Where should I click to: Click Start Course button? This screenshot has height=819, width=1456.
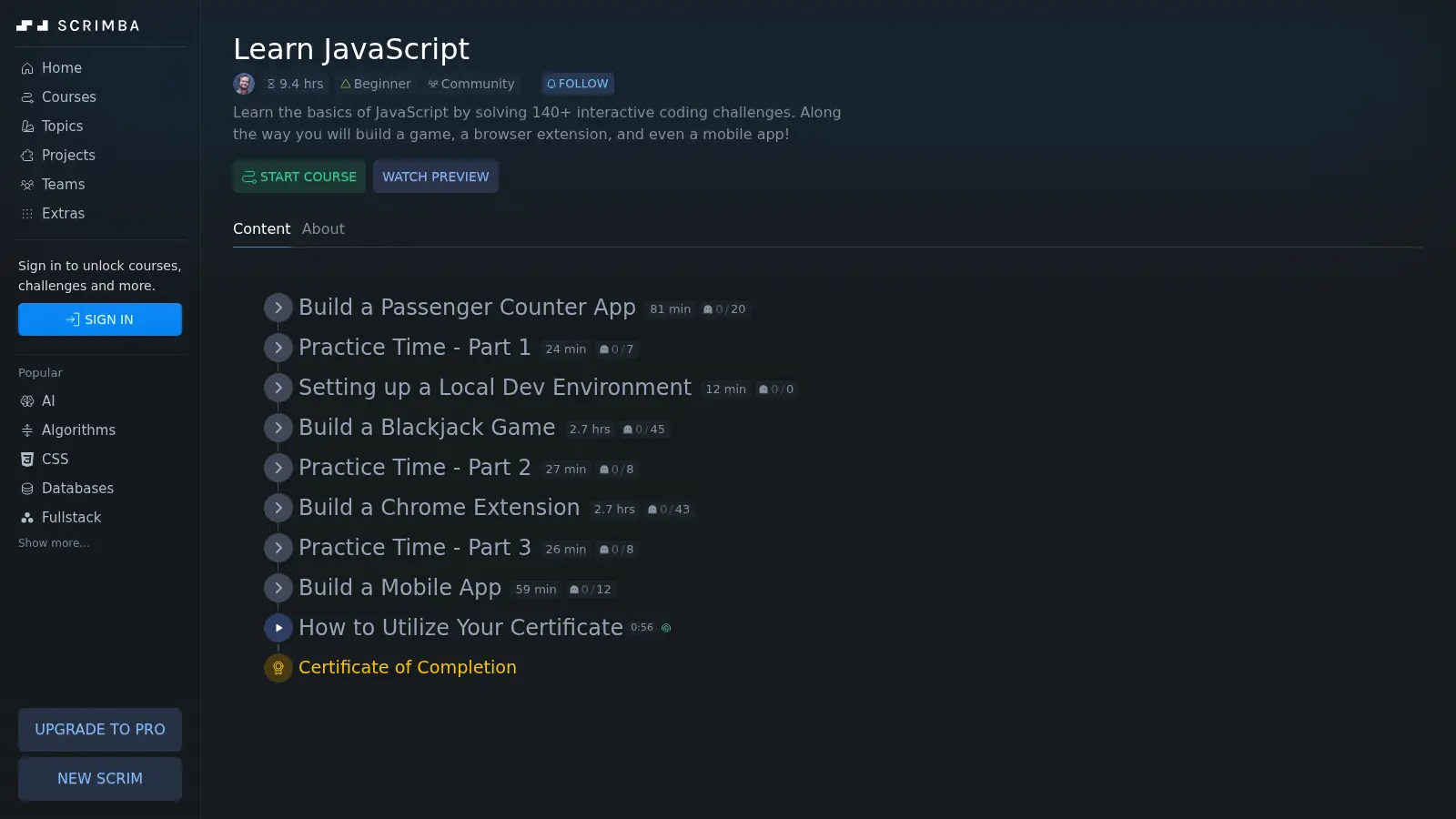coord(299,177)
